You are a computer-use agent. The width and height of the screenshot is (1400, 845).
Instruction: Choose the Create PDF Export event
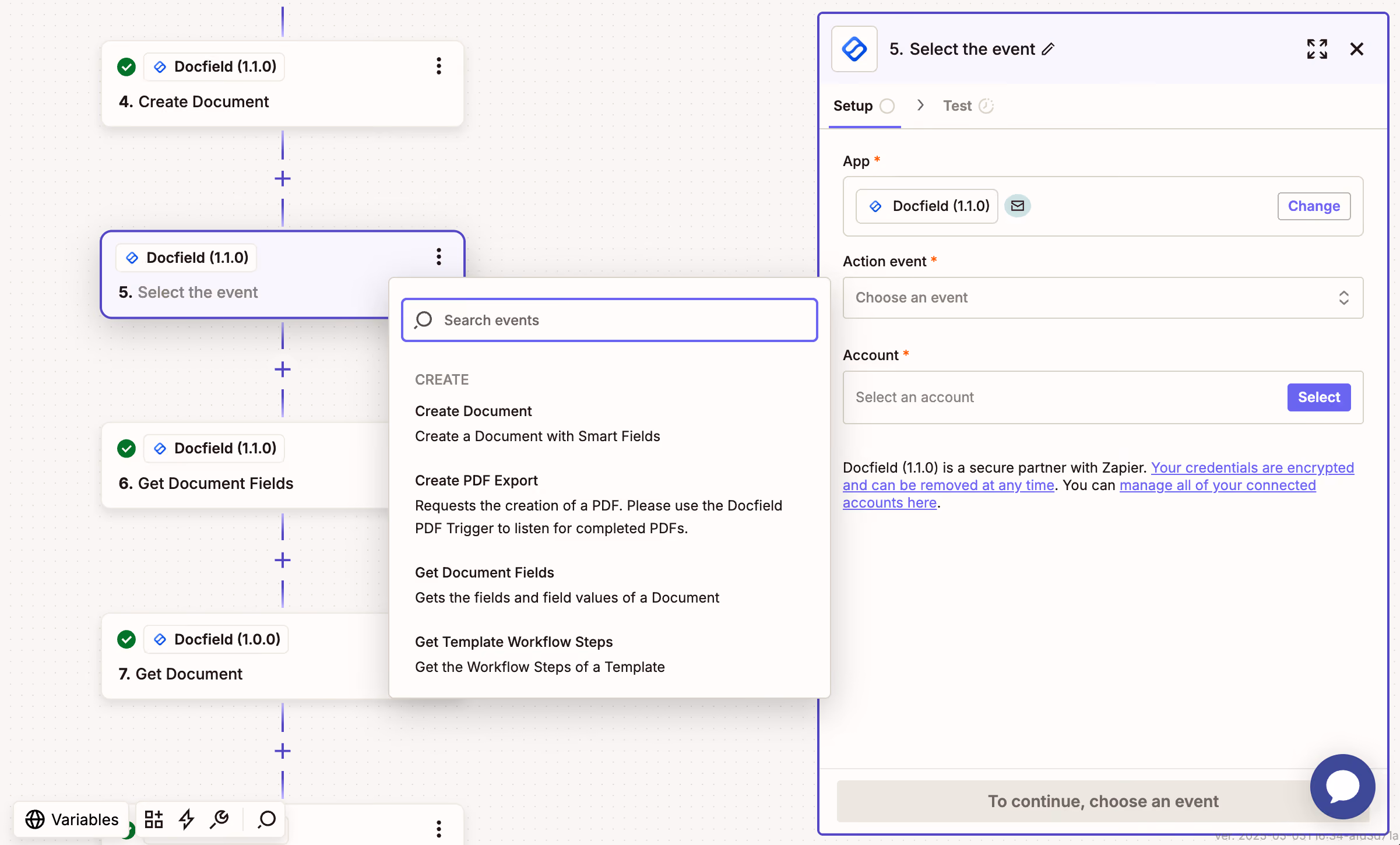(x=610, y=504)
